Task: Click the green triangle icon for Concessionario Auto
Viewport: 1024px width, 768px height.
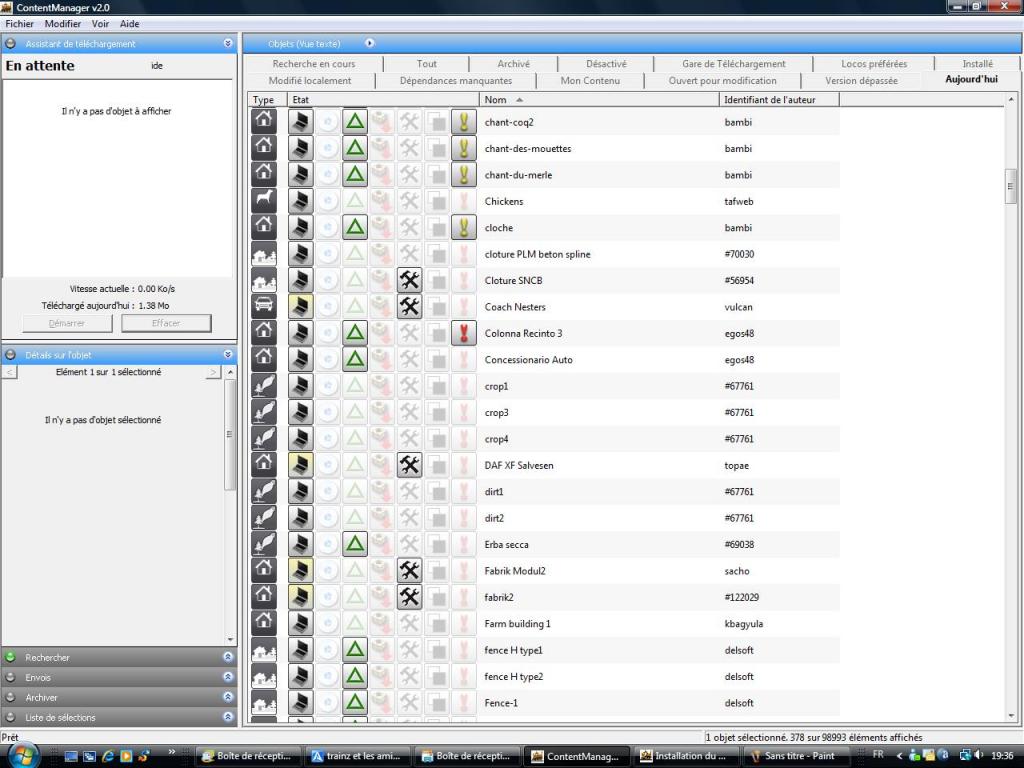Action: (355, 359)
